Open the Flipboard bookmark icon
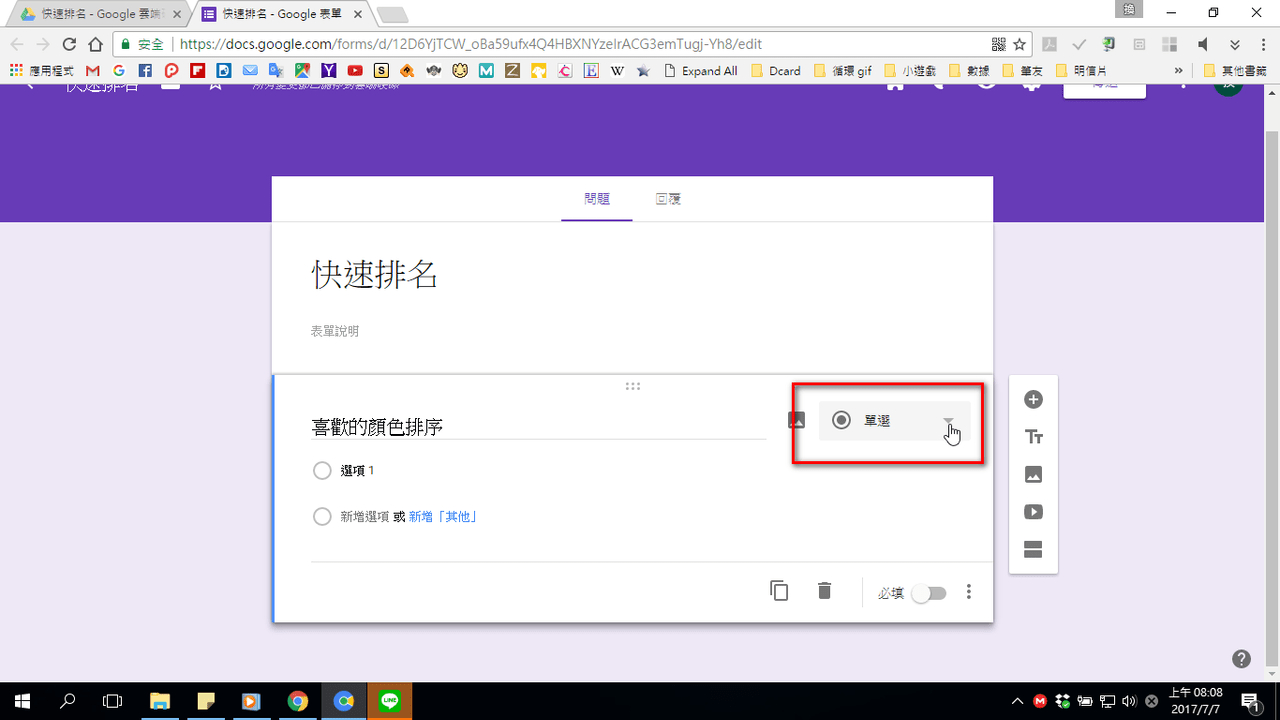 pyautogui.click(x=197, y=71)
